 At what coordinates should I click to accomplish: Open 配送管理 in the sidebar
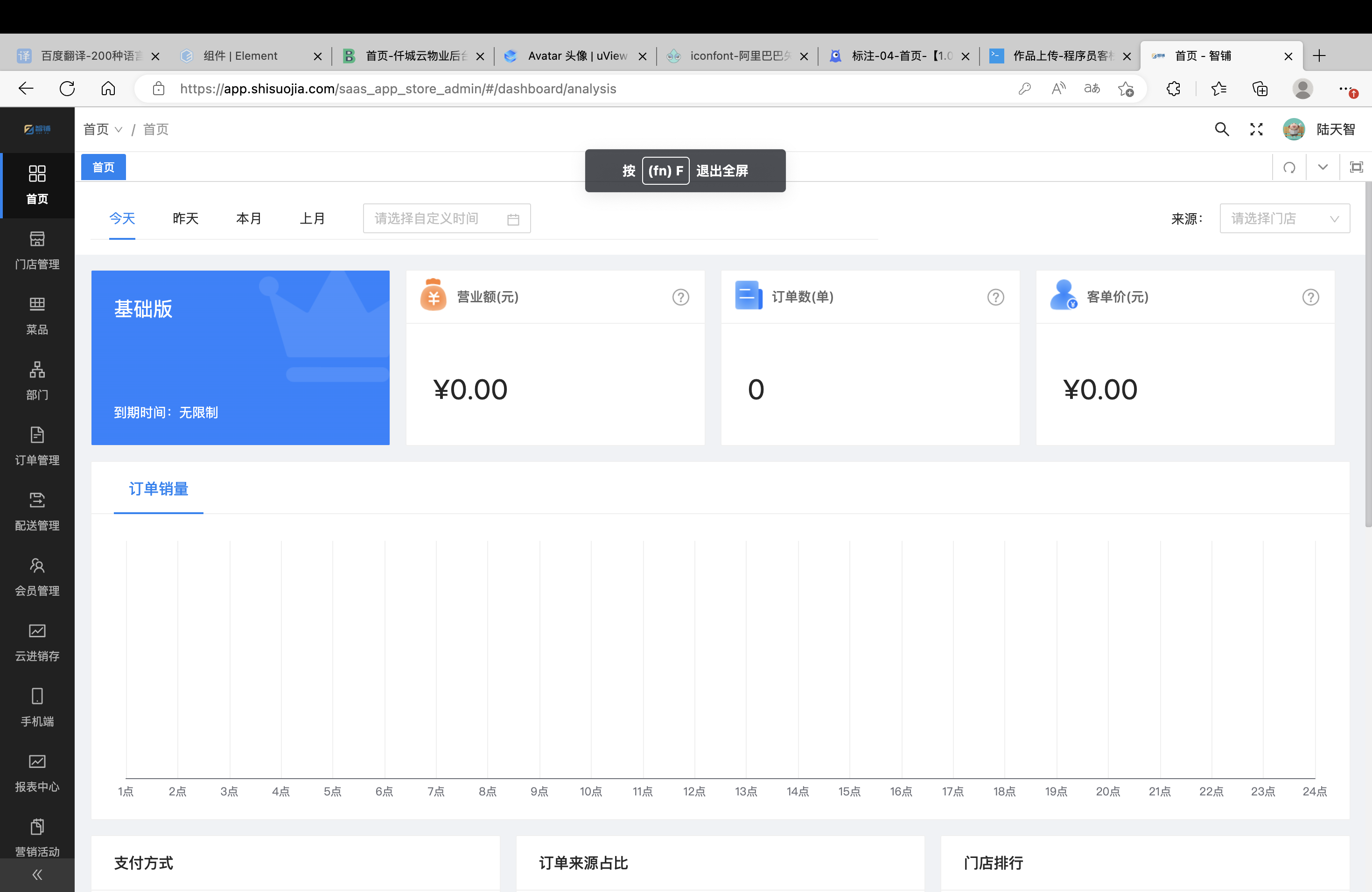pos(37,512)
